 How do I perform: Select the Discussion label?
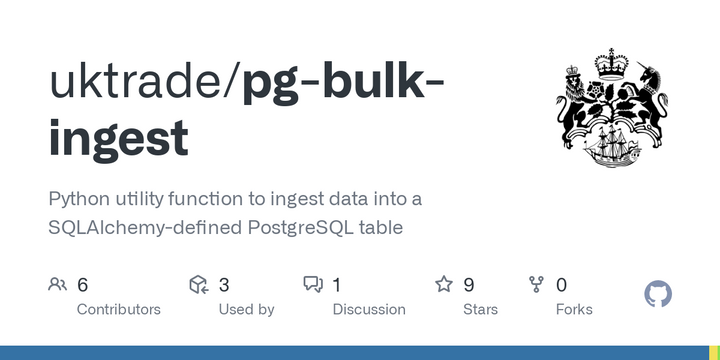pos(369,309)
